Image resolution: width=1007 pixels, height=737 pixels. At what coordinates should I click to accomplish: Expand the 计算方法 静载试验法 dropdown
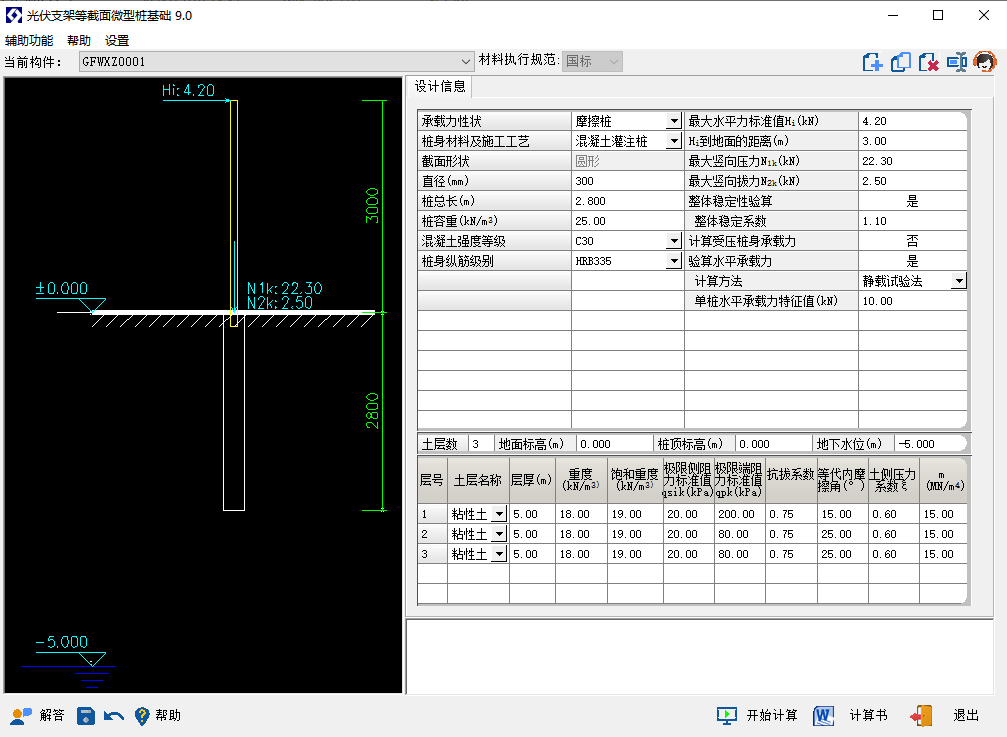958,281
